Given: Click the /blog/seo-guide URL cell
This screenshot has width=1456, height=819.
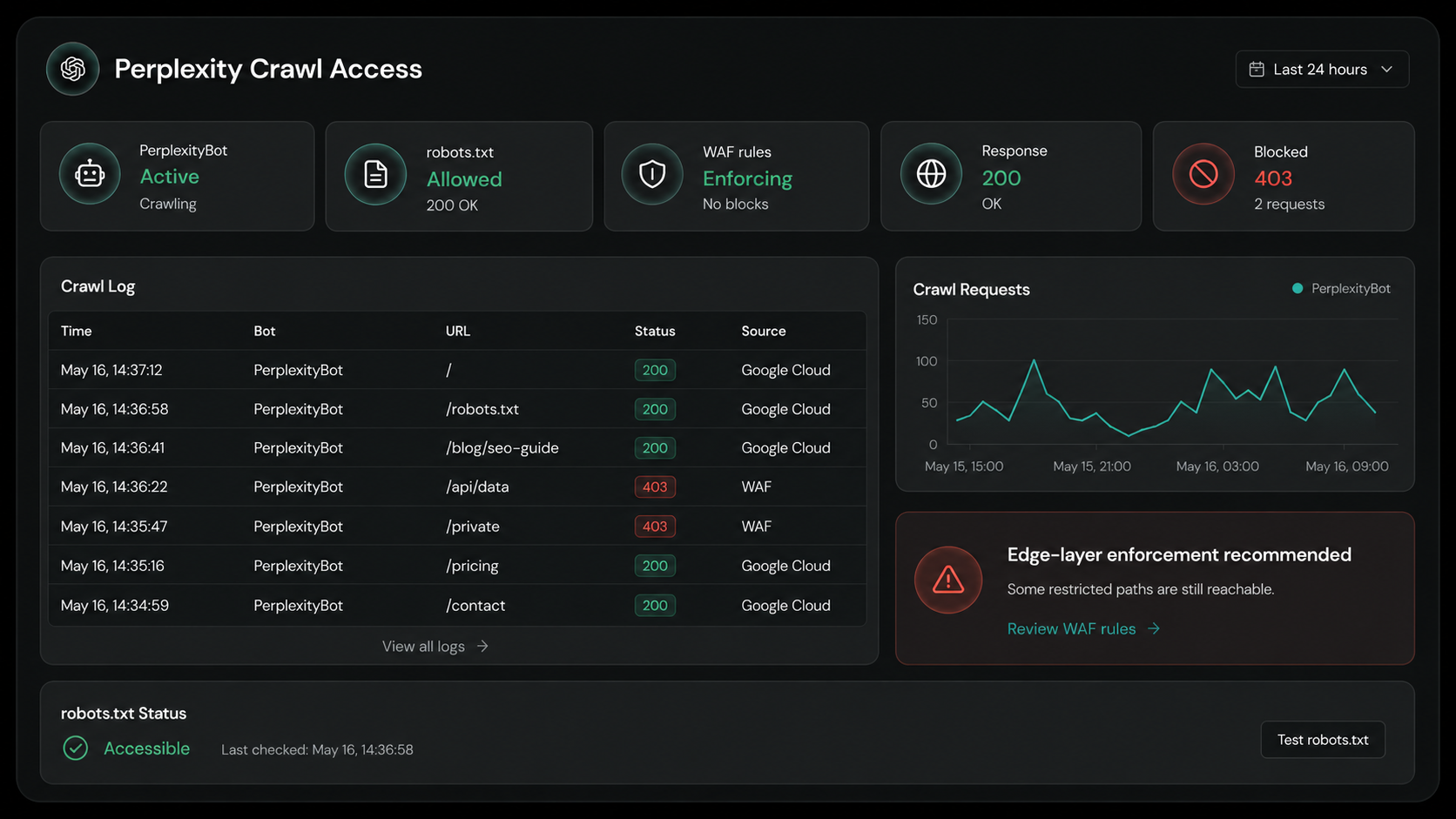Looking at the screenshot, I should [x=502, y=448].
